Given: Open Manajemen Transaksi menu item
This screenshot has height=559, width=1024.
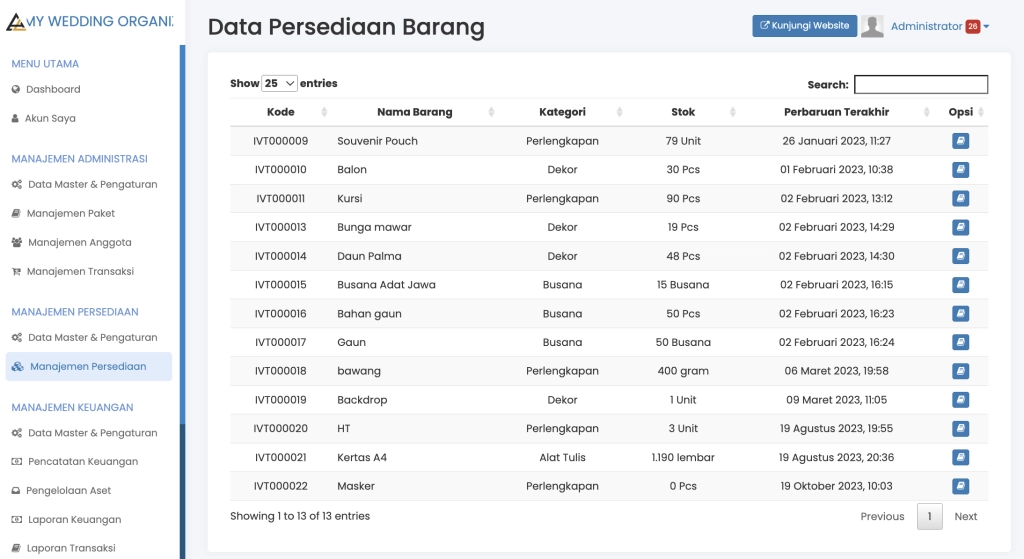Looking at the screenshot, I should click(80, 272).
